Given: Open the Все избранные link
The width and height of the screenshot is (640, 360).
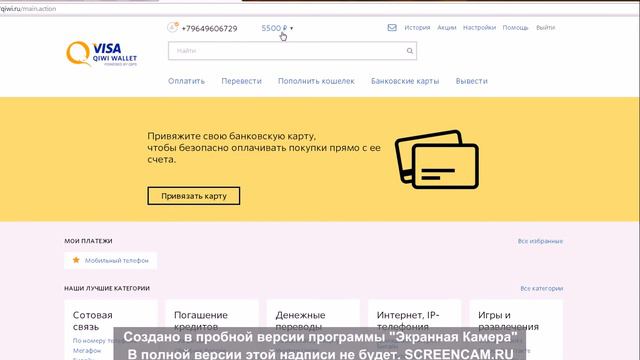Looking at the screenshot, I should [540, 241].
